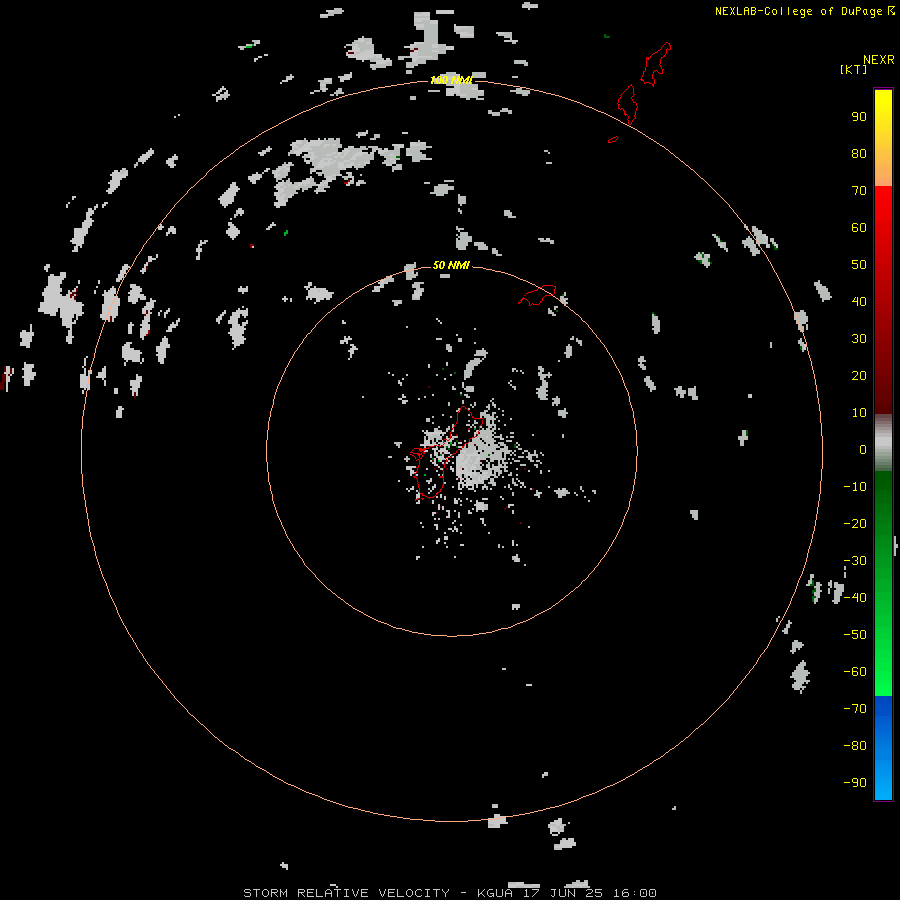Click the 0 knots scale label
Screen dimensions: 900x900
coord(863,449)
